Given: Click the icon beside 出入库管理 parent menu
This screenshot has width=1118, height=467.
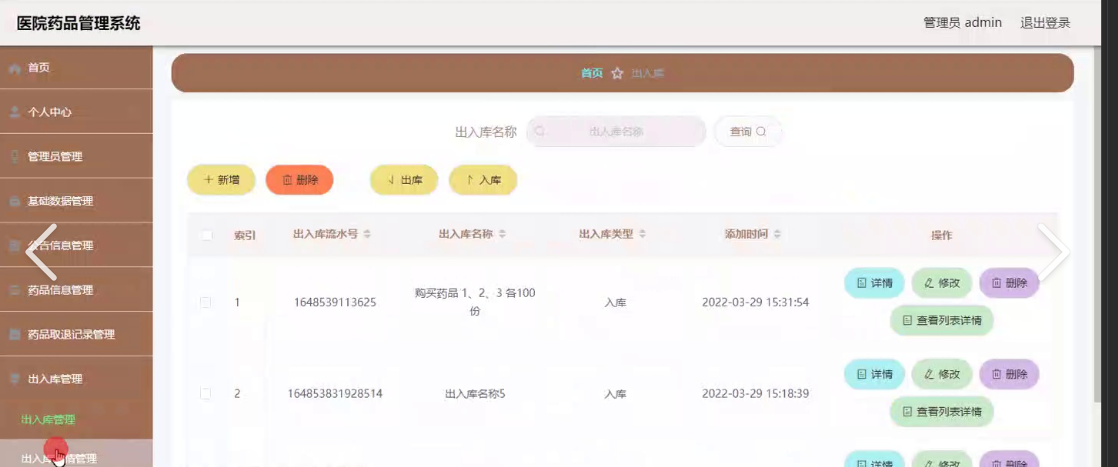Looking at the screenshot, I should click(x=15, y=379).
